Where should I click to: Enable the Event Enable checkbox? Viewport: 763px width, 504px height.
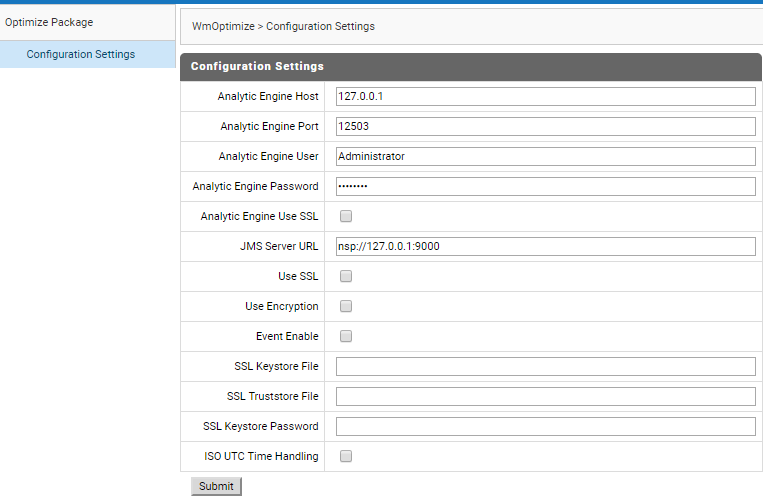click(345, 336)
